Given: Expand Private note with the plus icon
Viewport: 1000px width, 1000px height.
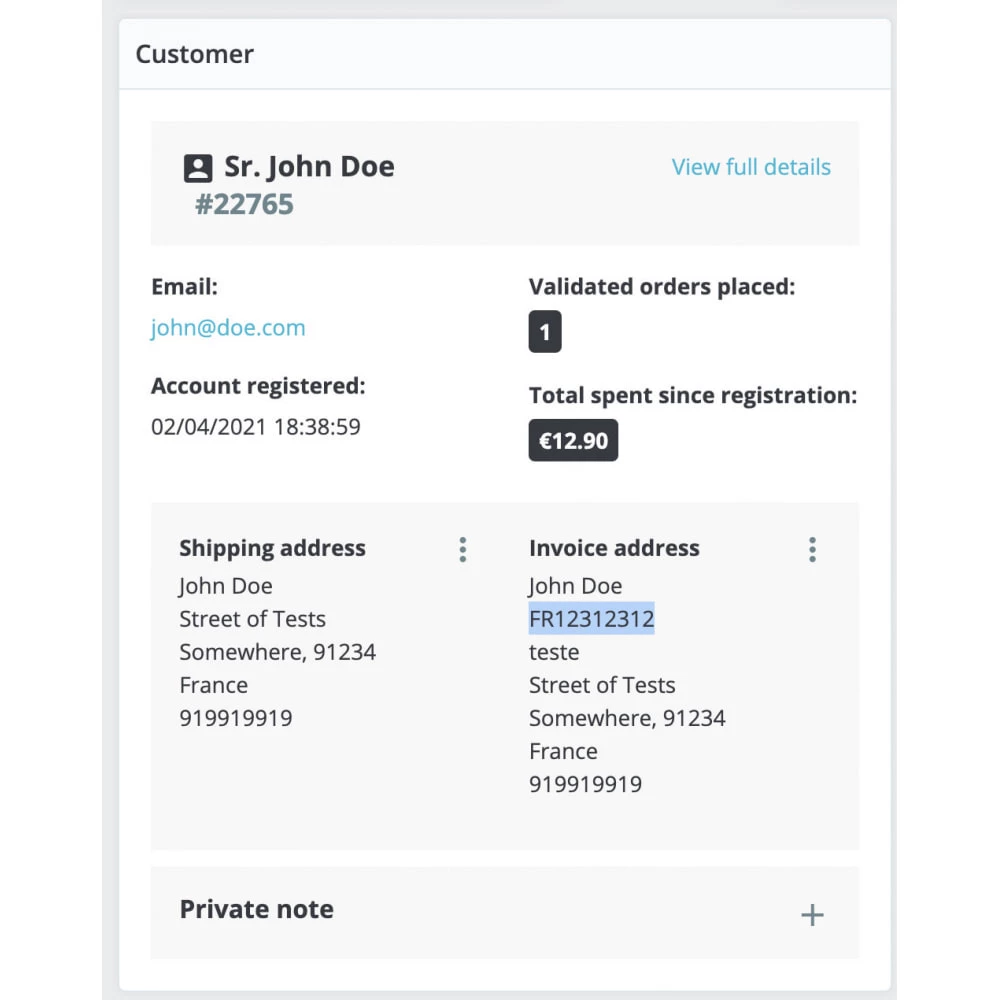Looking at the screenshot, I should point(812,915).
